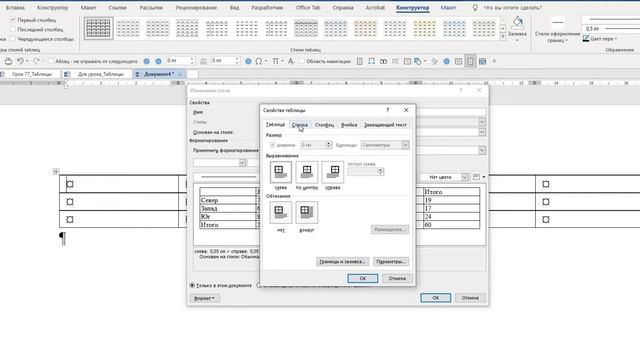Image resolution: width=640 pixels, height=360 pixels.
Task: Toggle the Область навигации checkbox
Action: [x=302, y=61]
